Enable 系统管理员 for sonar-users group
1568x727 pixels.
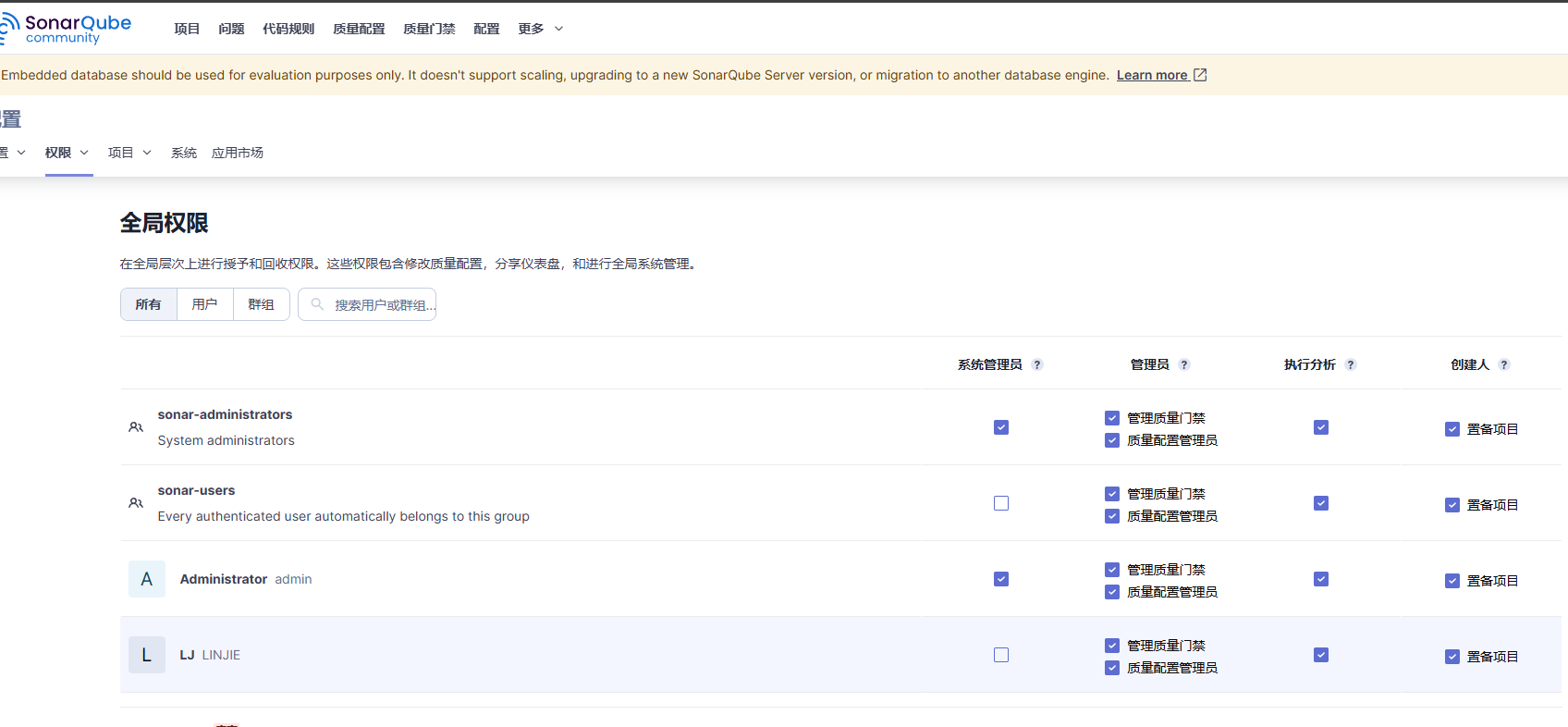coord(1001,503)
